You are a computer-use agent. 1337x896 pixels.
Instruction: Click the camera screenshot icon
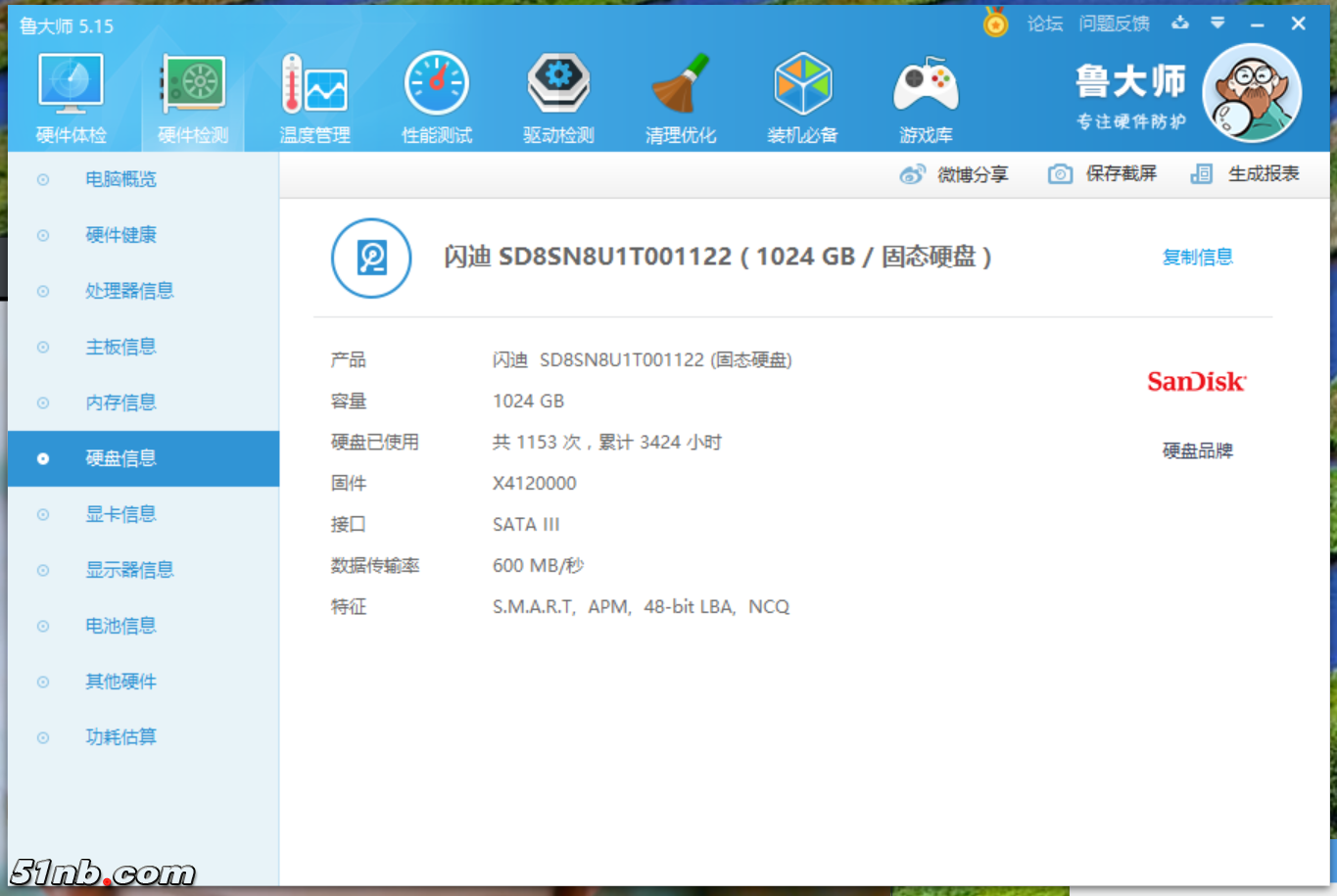click(x=1060, y=174)
